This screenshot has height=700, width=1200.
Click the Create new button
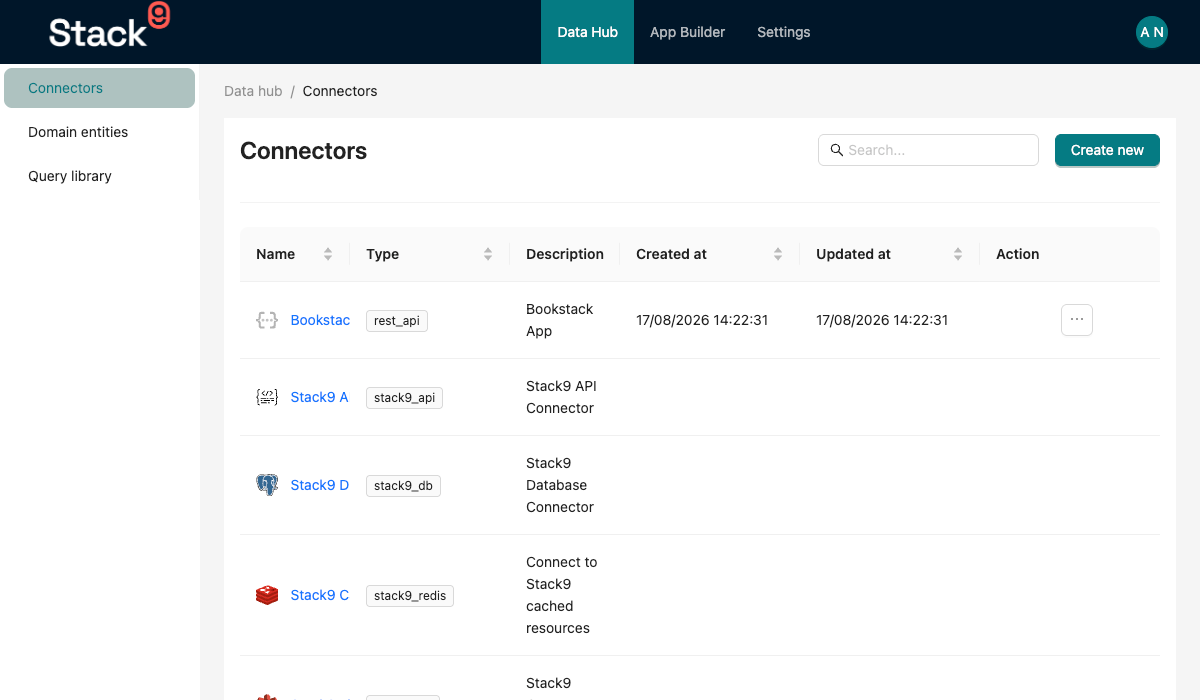pos(1107,150)
